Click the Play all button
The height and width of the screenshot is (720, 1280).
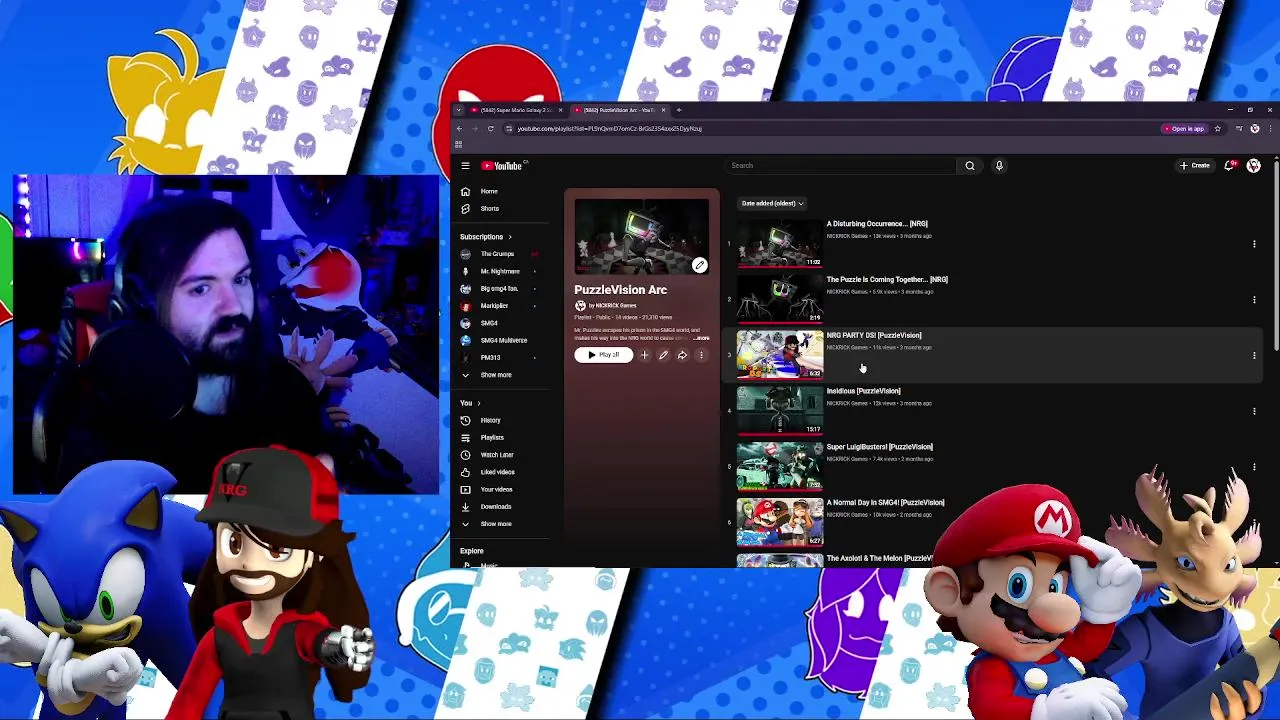pyautogui.click(x=604, y=355)
